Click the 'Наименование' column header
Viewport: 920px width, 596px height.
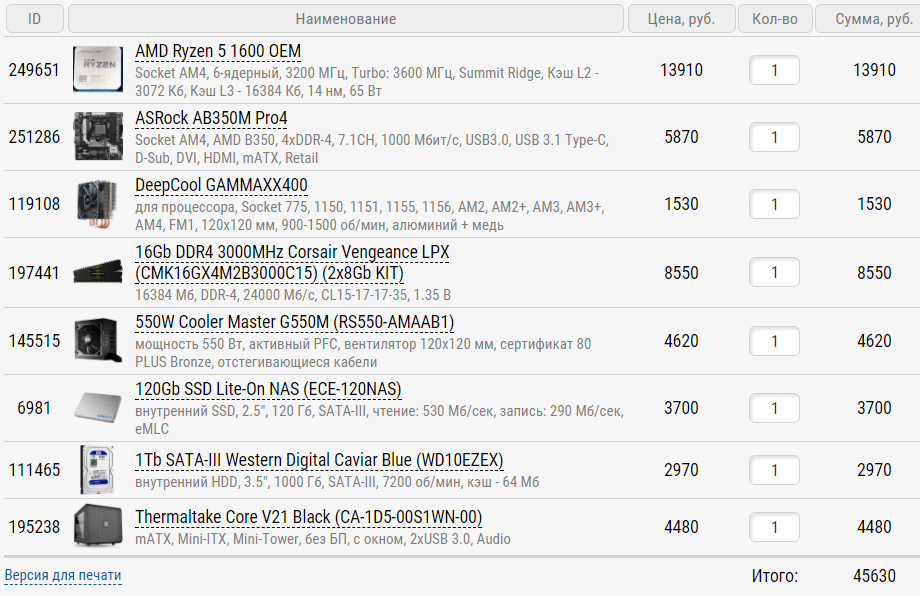tap(346, 19)
